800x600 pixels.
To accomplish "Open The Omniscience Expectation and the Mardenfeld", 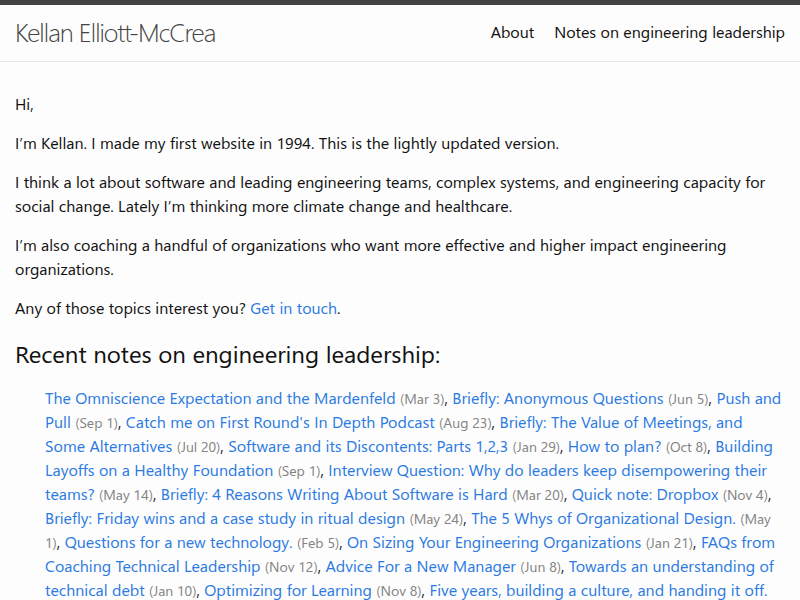I will point(220,398).
